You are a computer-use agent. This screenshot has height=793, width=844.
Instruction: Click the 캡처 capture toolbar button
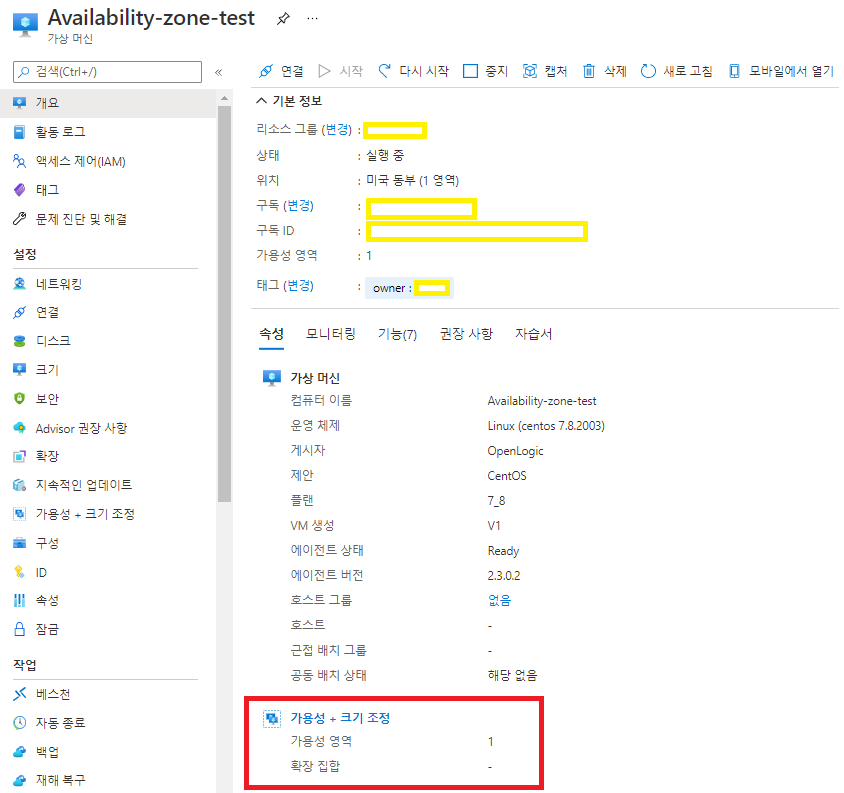pyautogui.click(x=545, y=71)
